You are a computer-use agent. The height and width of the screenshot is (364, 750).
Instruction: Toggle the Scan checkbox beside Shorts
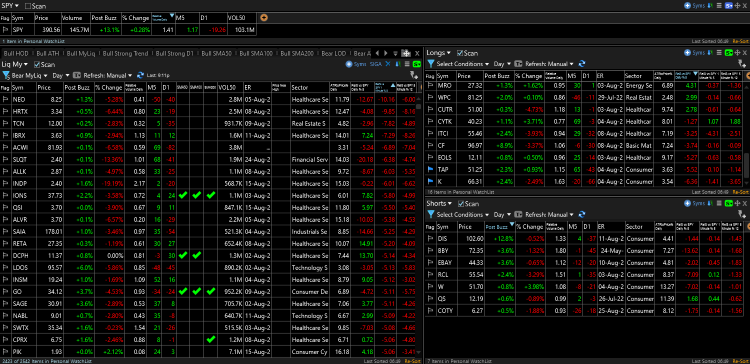461,204
